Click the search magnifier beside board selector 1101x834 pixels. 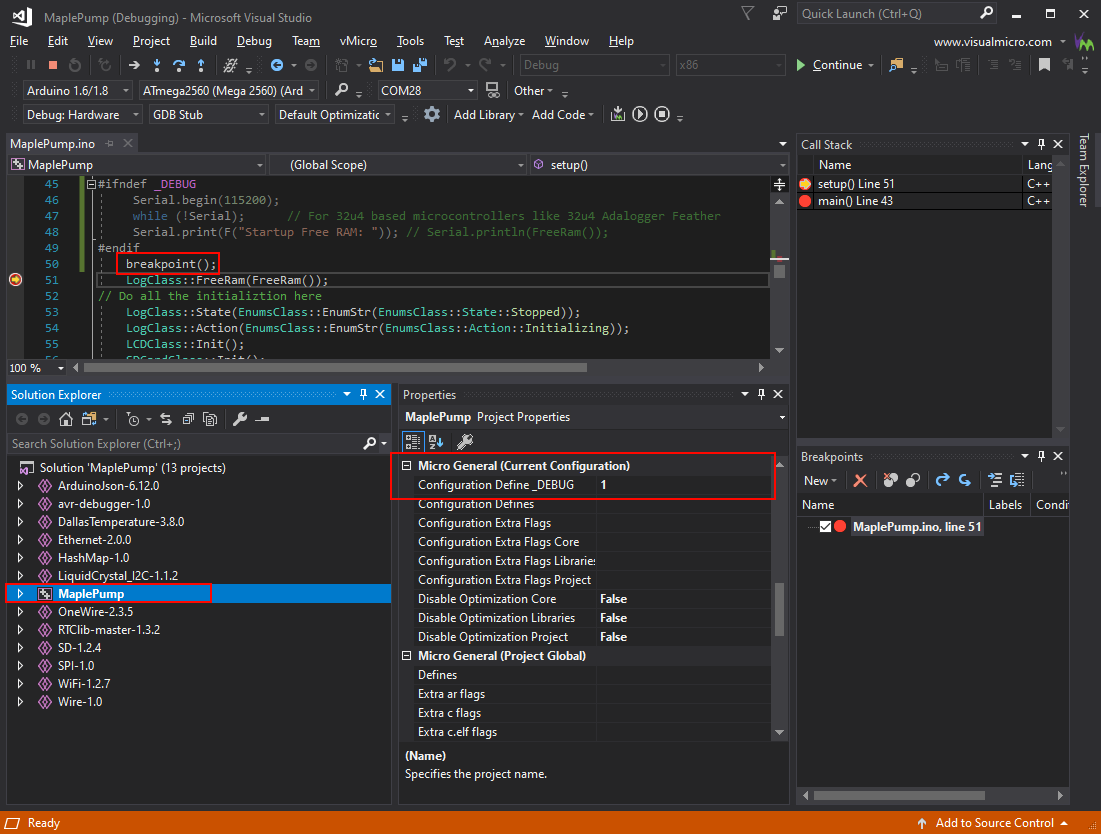point(341,90)
